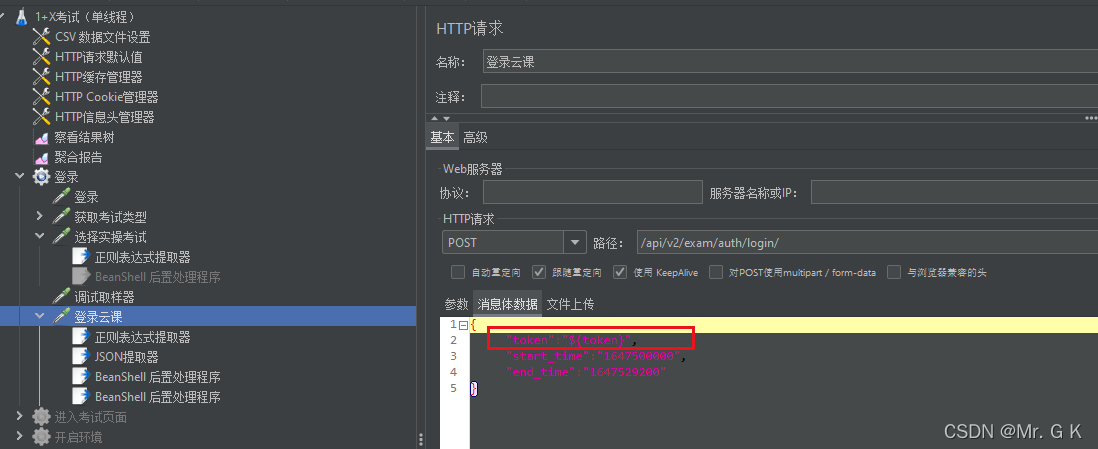Toggle 自动重定向 checkbox
Screen dimensions: 1098x449
458,272
